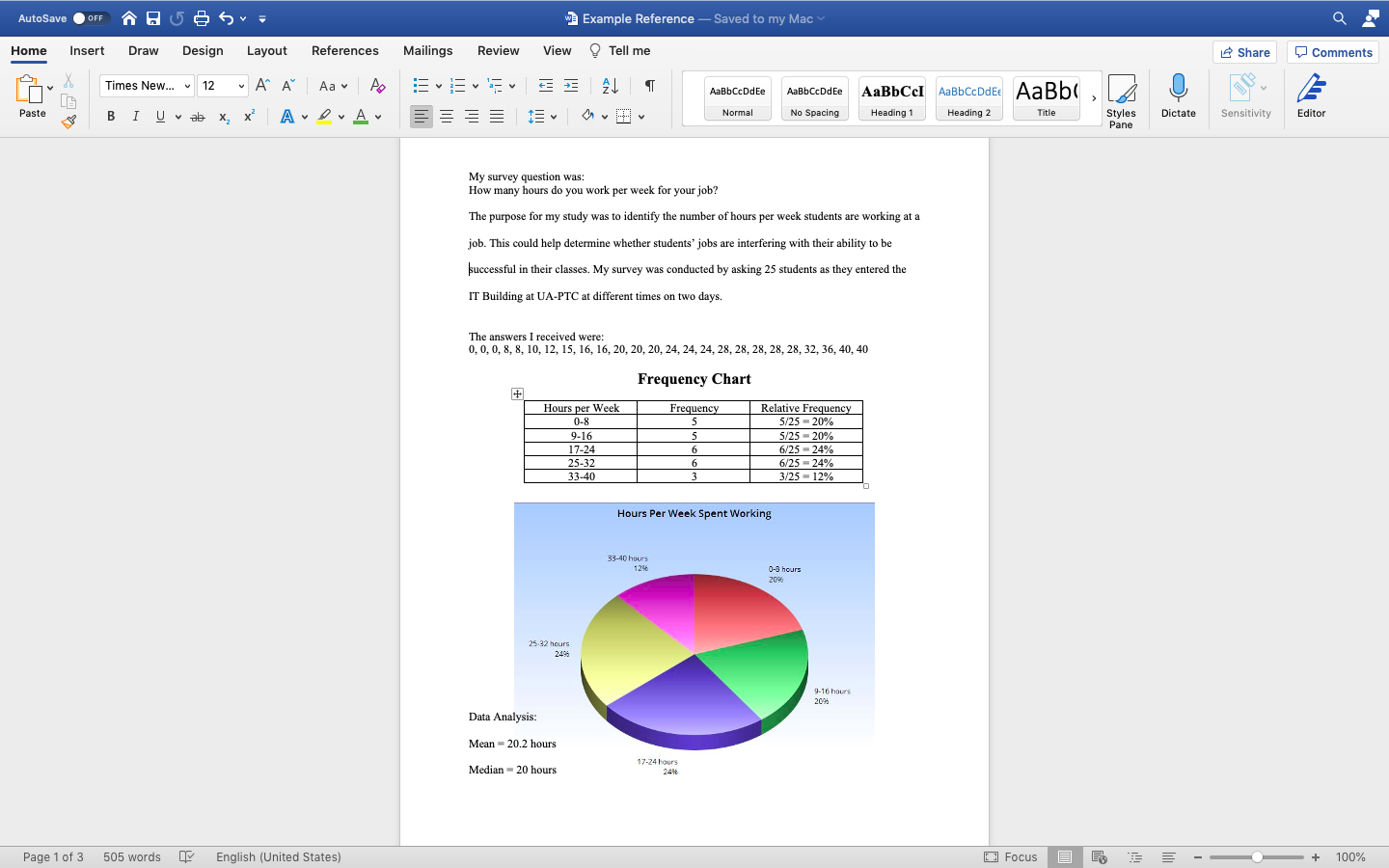Open the Insert ribbon tab
The width and height of the screenshot is (1389, 868).
point(87,51)
